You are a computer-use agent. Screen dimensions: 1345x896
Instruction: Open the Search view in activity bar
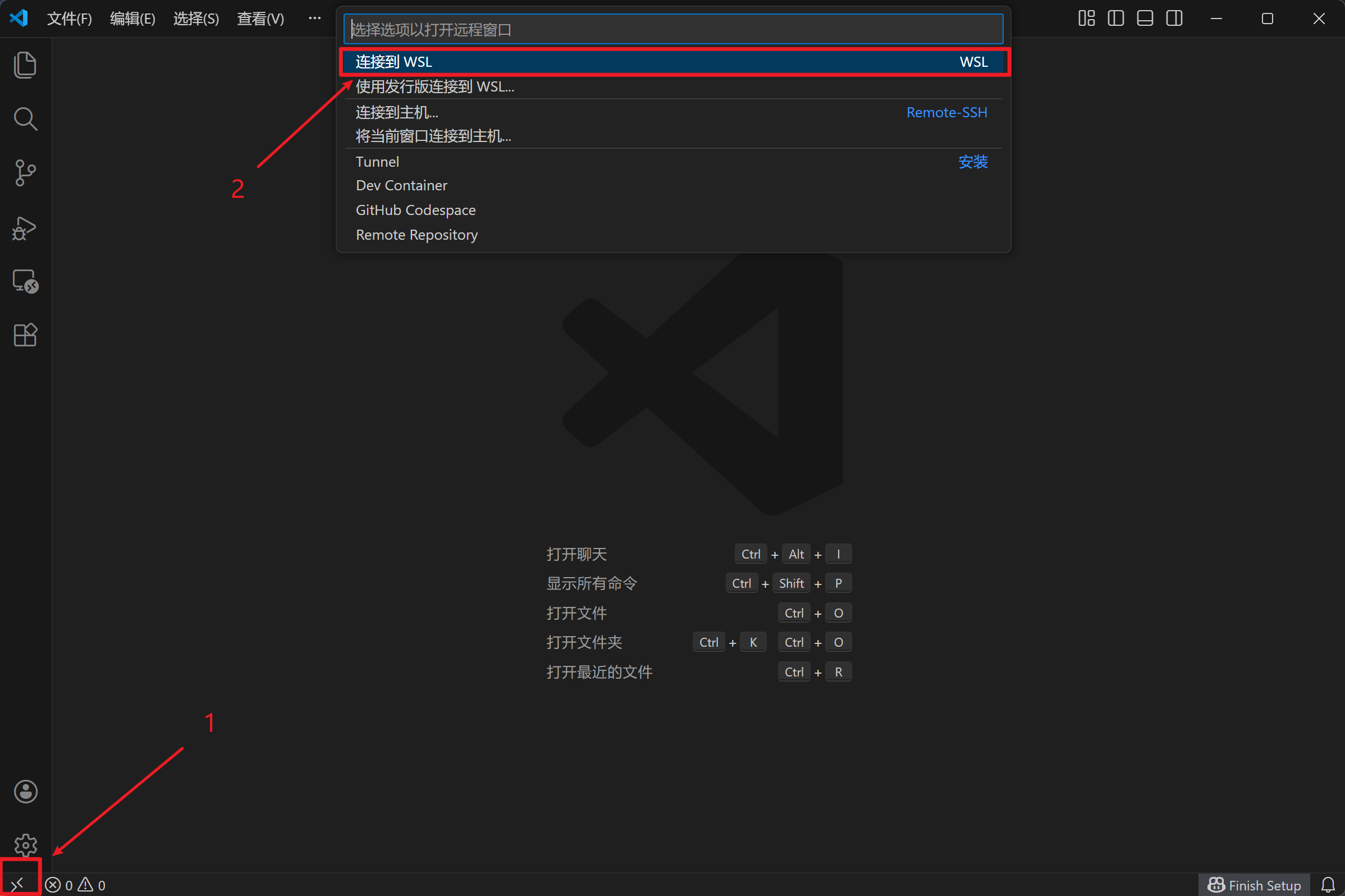point(25,119)
